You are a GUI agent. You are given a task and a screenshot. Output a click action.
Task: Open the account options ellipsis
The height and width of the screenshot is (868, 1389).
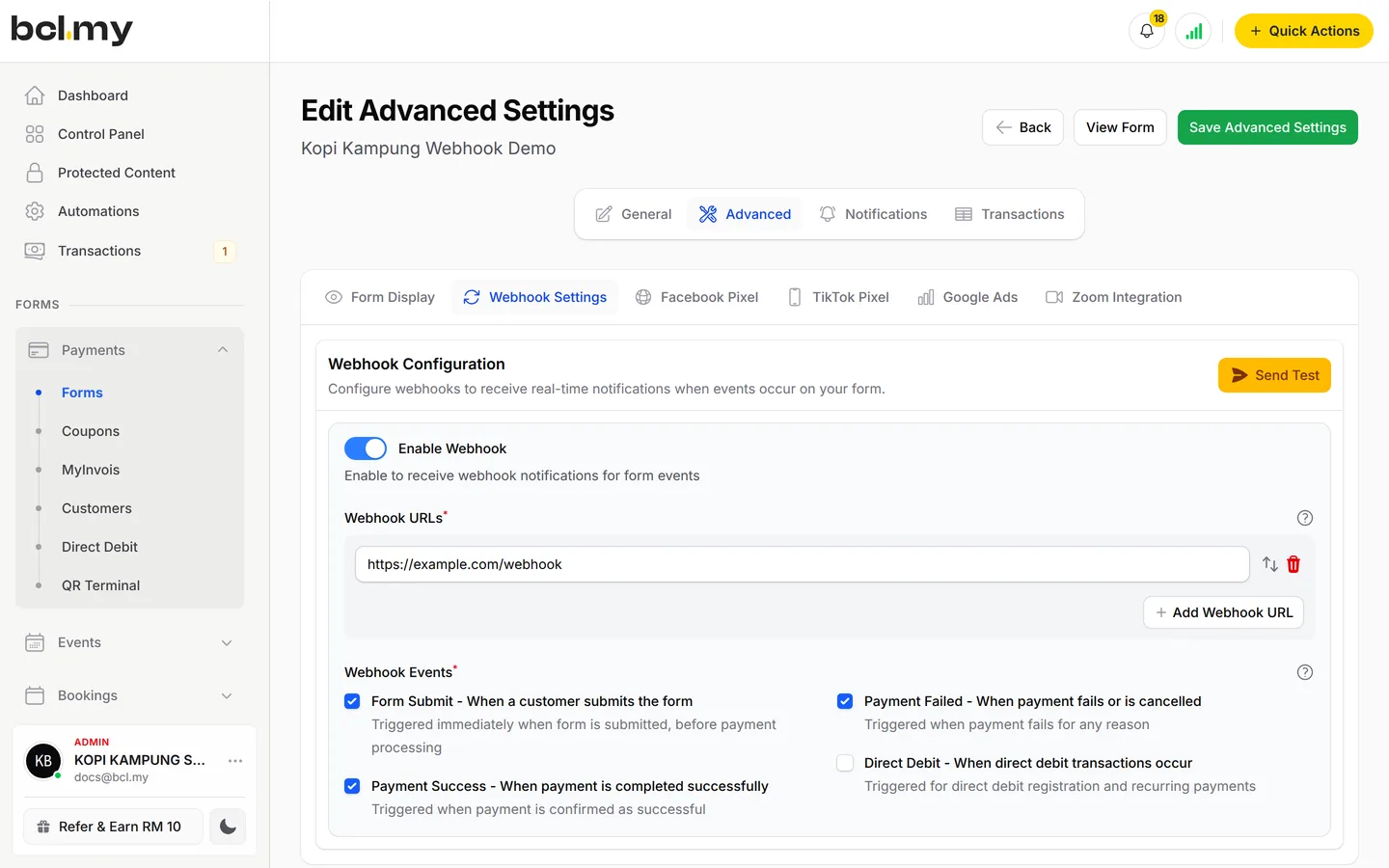coord(235,761)
